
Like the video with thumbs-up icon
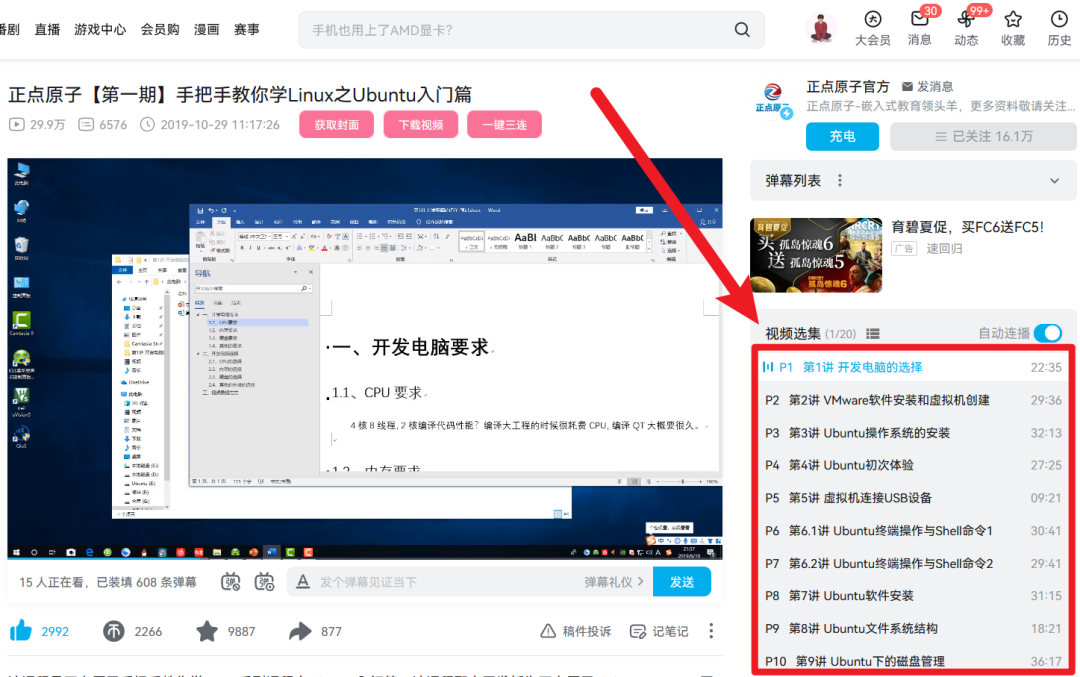tap(21, 630)
